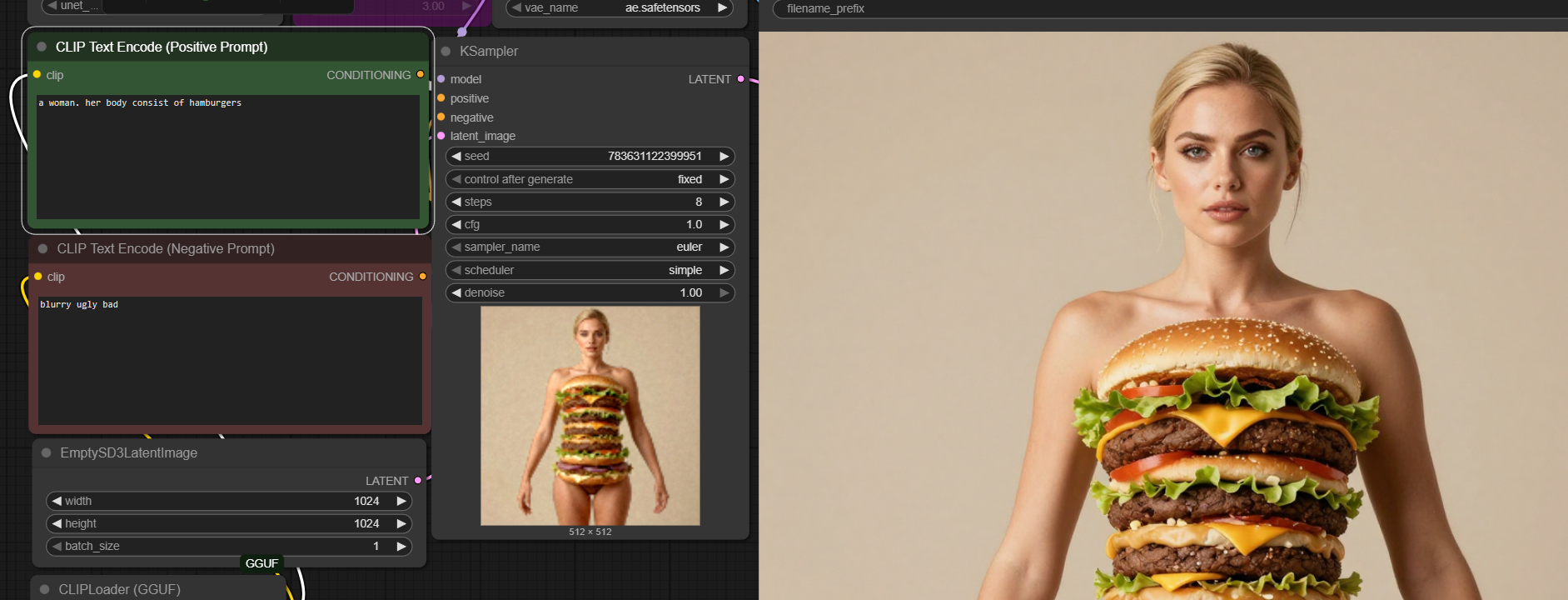Screen dimensions: 1568x600
Task: Decrease steps using the left arrow
Action: point(456,202)
